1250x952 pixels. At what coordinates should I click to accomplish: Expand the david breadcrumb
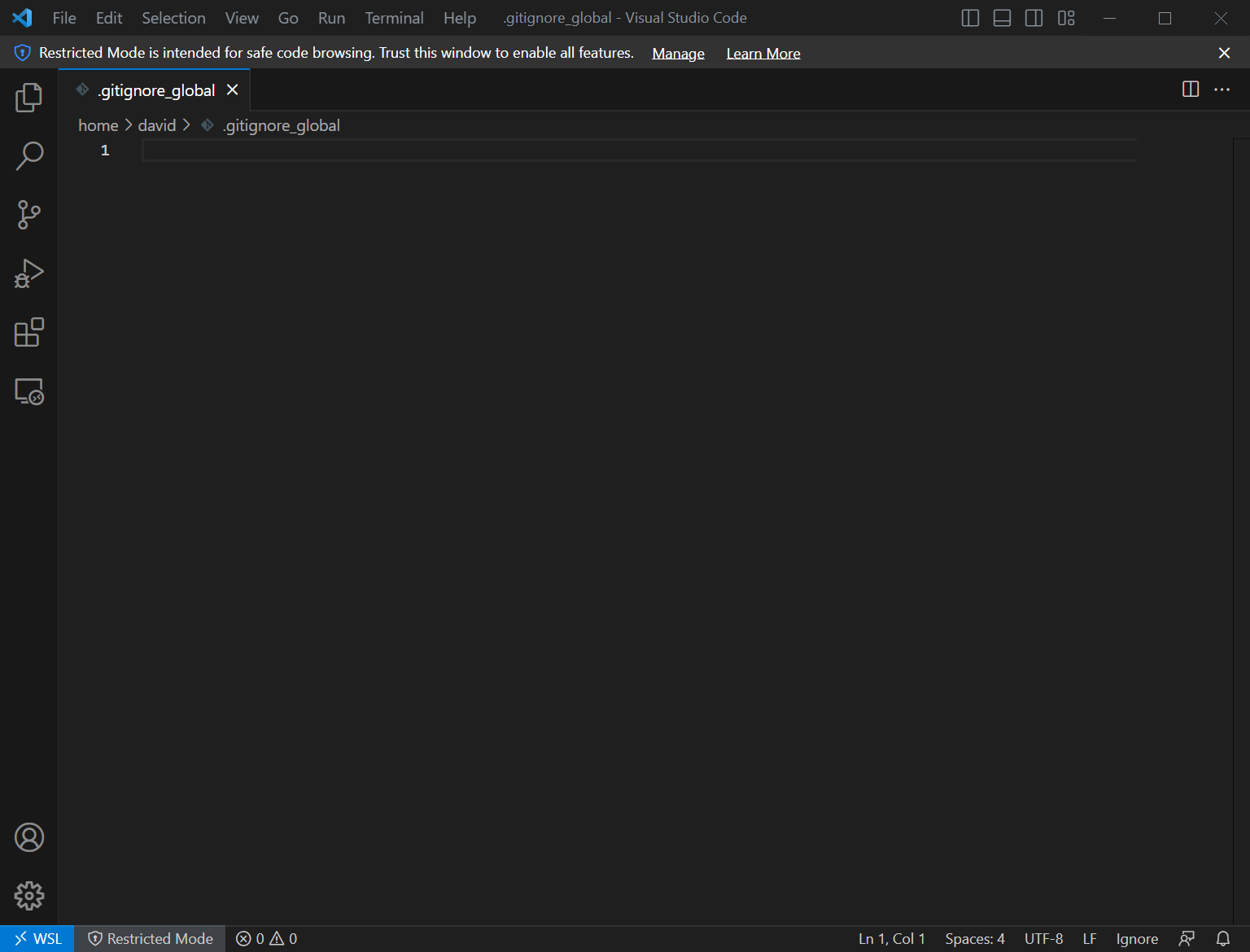point(157,124)
